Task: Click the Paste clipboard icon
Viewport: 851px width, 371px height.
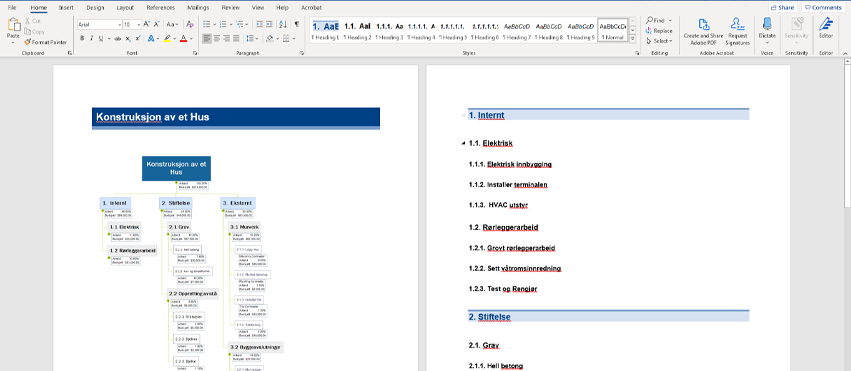Action: [13, 24]
